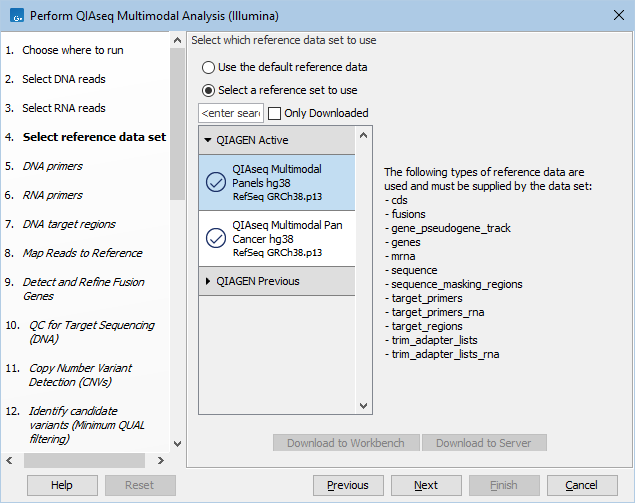
Task: Click steps panel horizontal scrollbar thumb
Action: coord(84,460)
